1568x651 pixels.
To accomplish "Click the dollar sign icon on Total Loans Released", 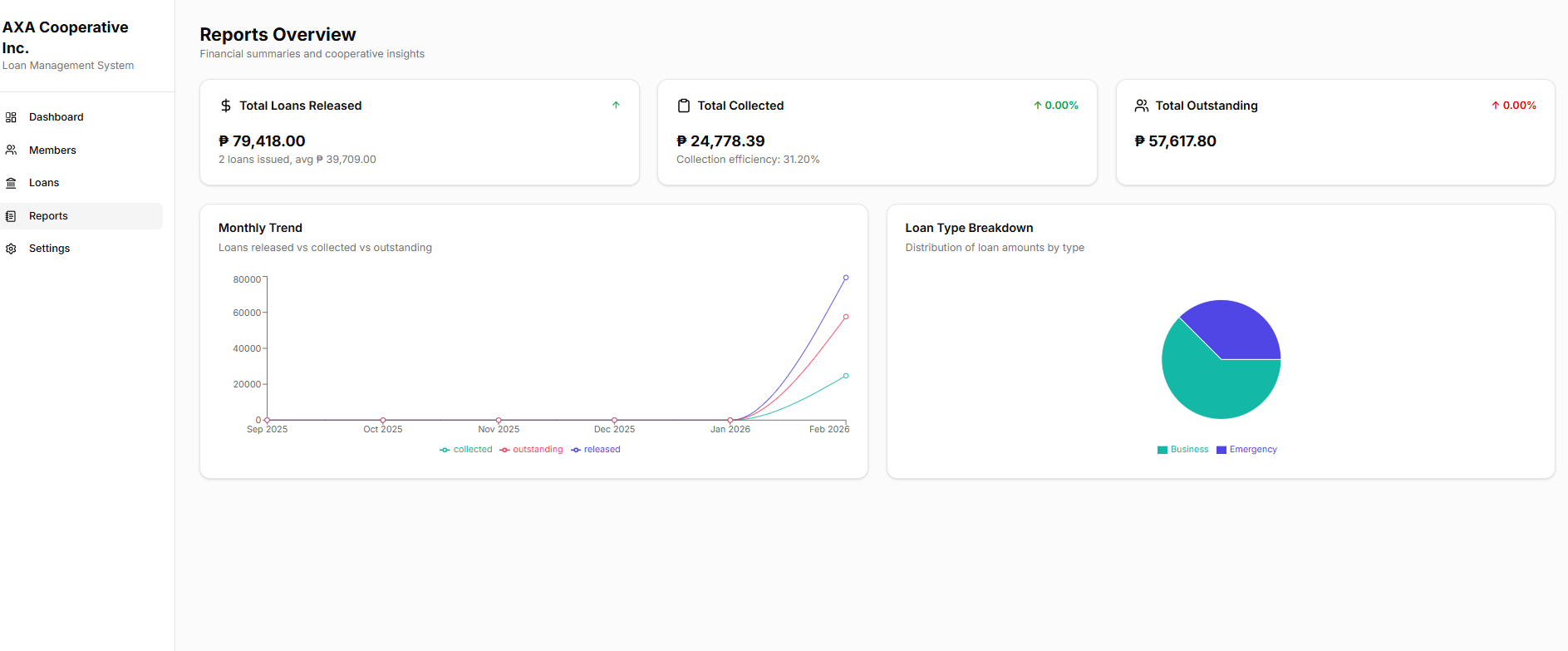I will (x=226, y=106).
